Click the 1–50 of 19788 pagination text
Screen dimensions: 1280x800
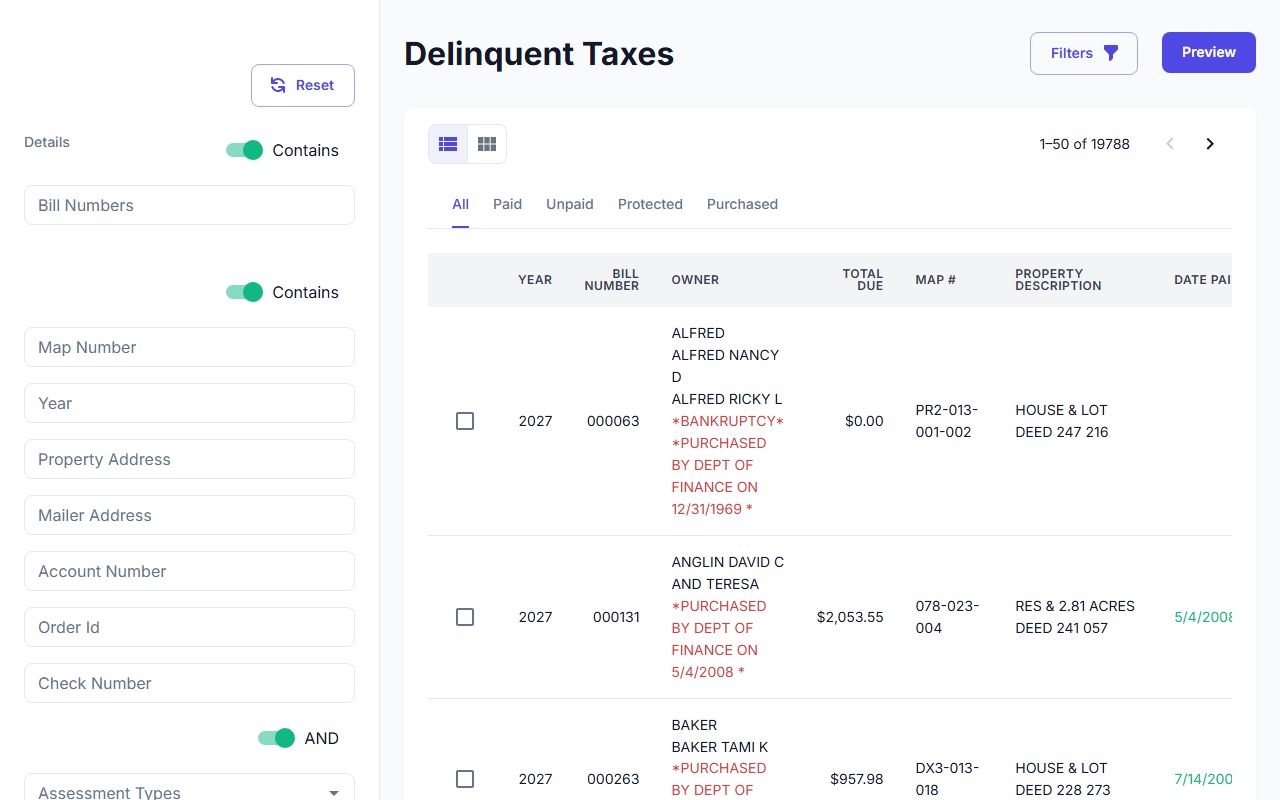pyautogui.click(x=1084, y=144)
